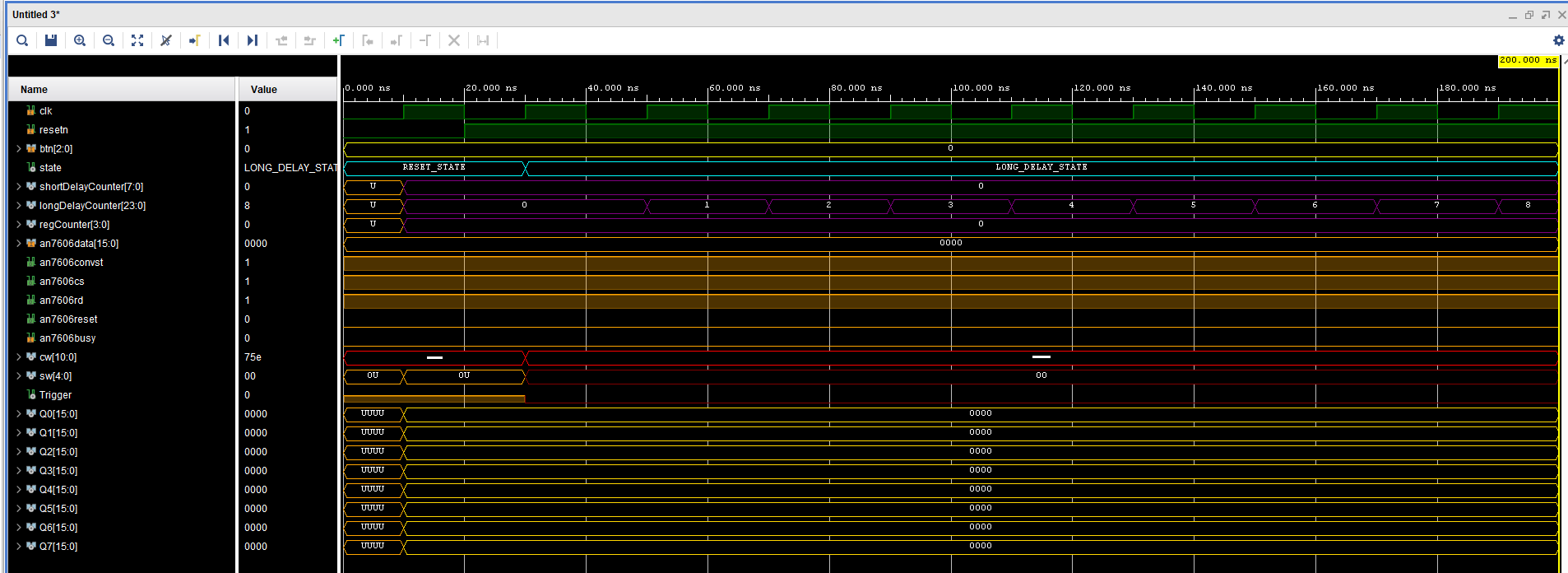
Task: Click the measurement bar icon at the toolbar's end
Action: pos(483,40)
